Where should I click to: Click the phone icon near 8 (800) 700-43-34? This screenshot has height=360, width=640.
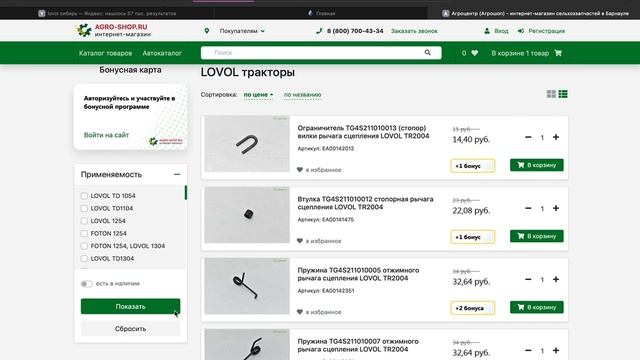(x=319, y=31)
